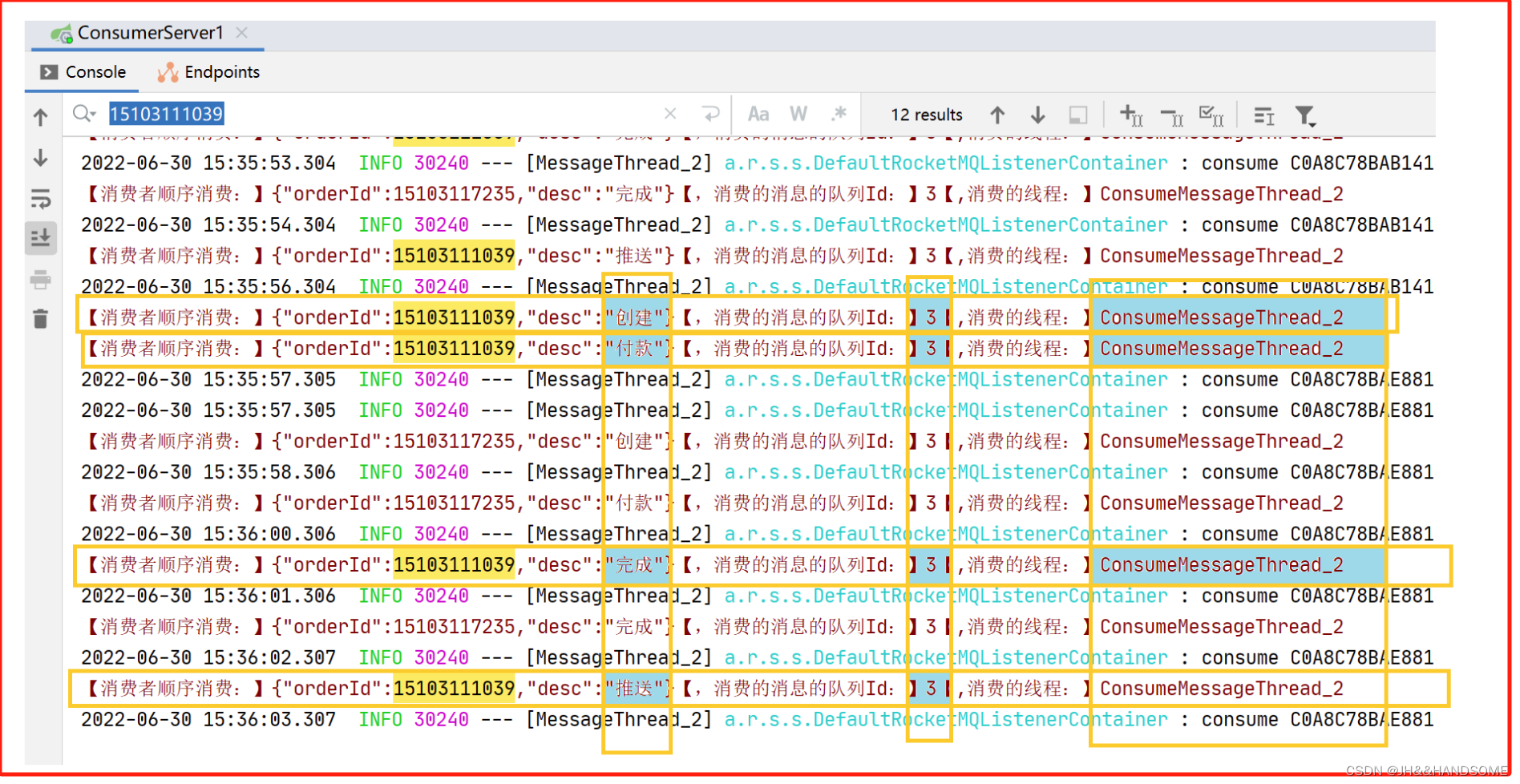Jump to previous search occurrence arrow

click(996, 115)
